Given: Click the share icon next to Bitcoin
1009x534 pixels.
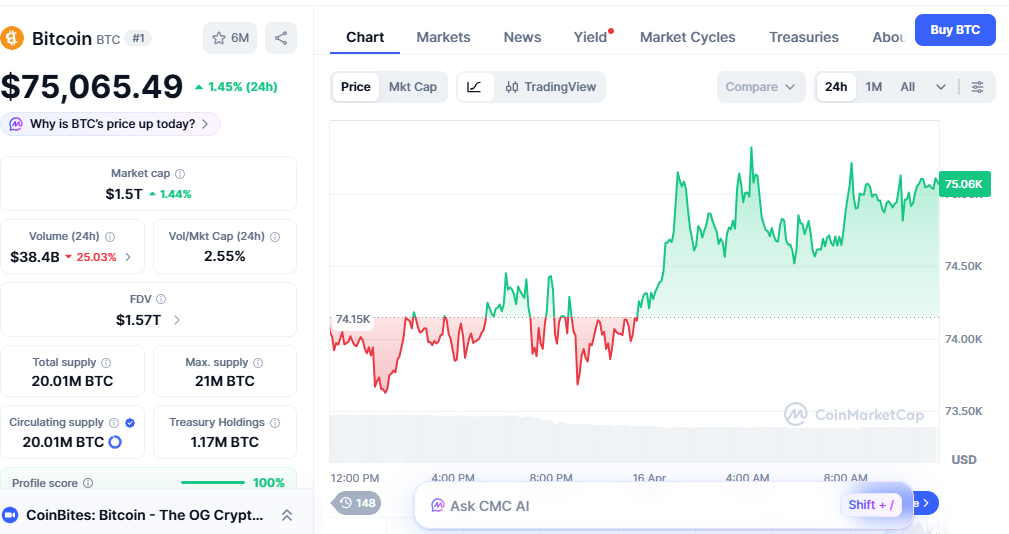Looking at the screenshot, I should [281, 38].
